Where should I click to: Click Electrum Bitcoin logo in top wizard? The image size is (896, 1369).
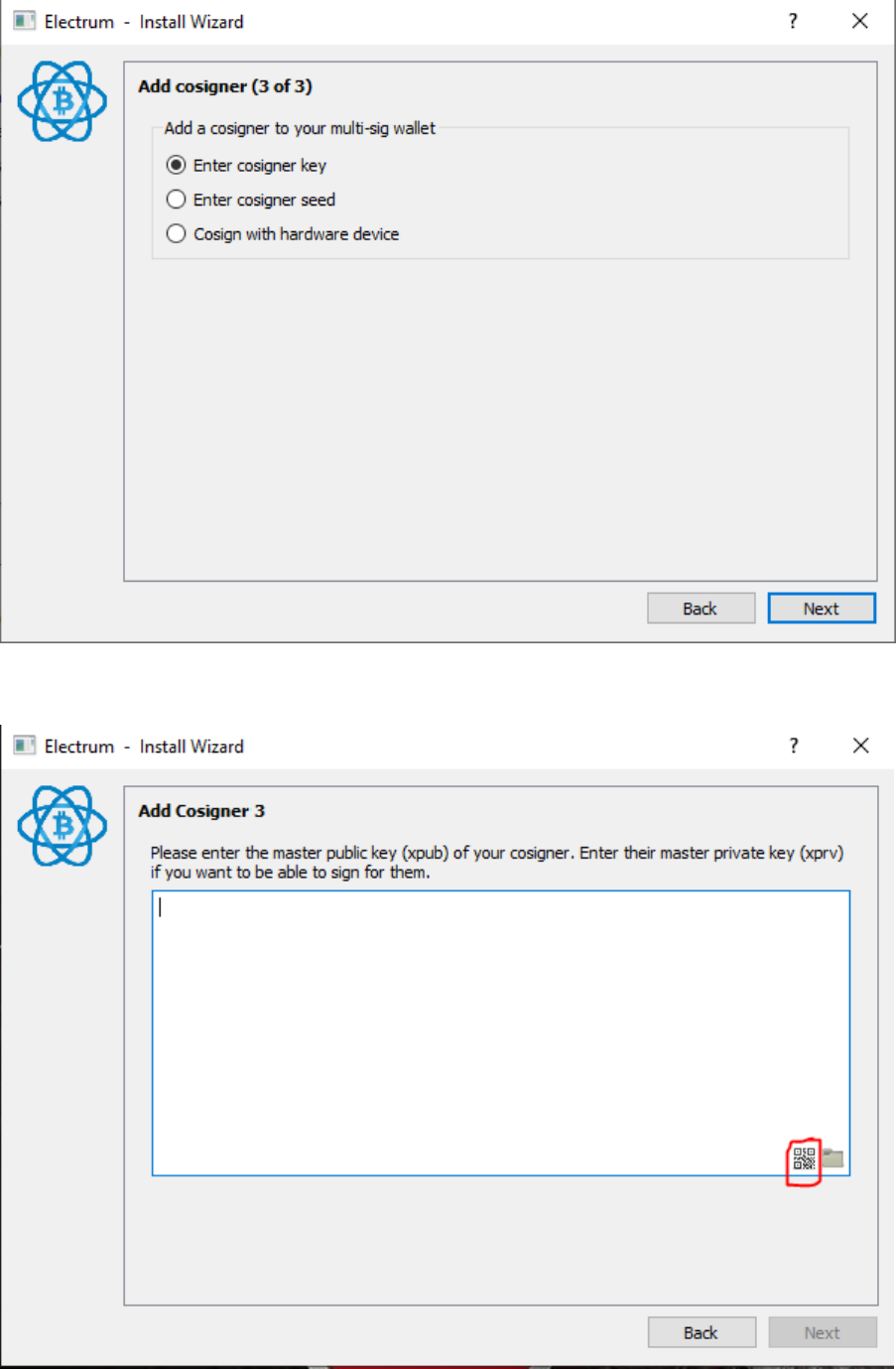[x=62, y=101]
